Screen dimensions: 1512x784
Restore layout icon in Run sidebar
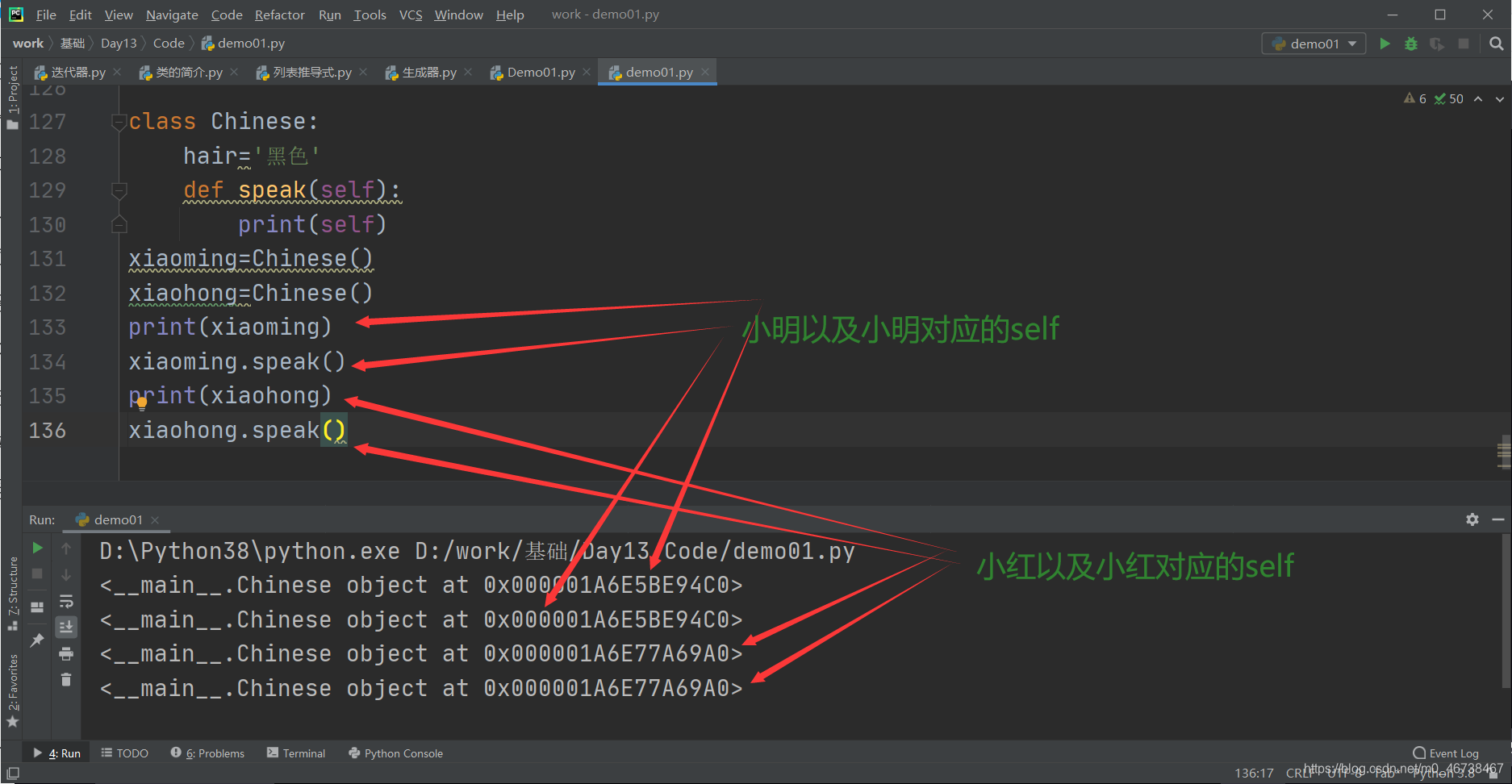[x=37, y=607]
